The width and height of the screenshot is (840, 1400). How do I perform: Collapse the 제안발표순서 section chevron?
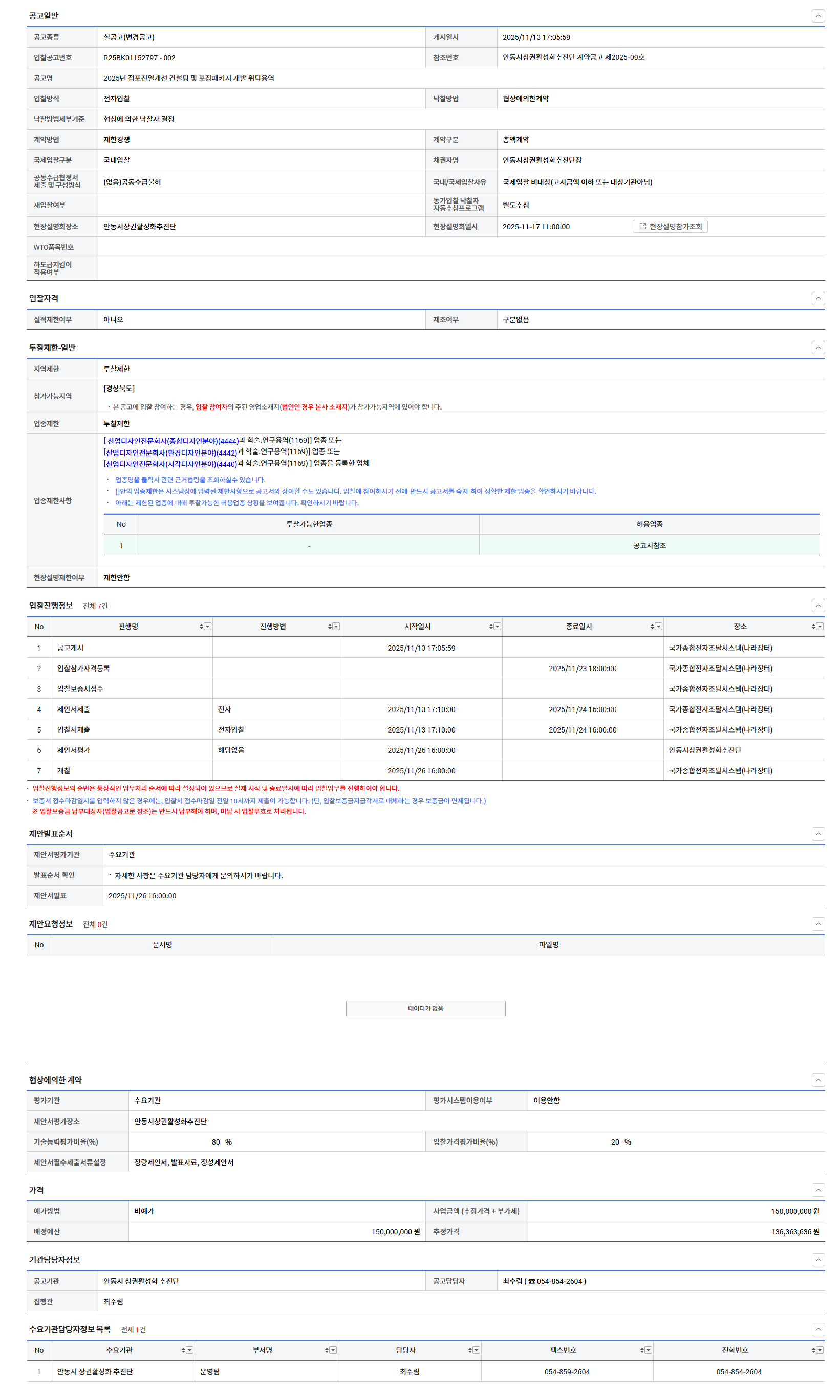tap(818, 833)
